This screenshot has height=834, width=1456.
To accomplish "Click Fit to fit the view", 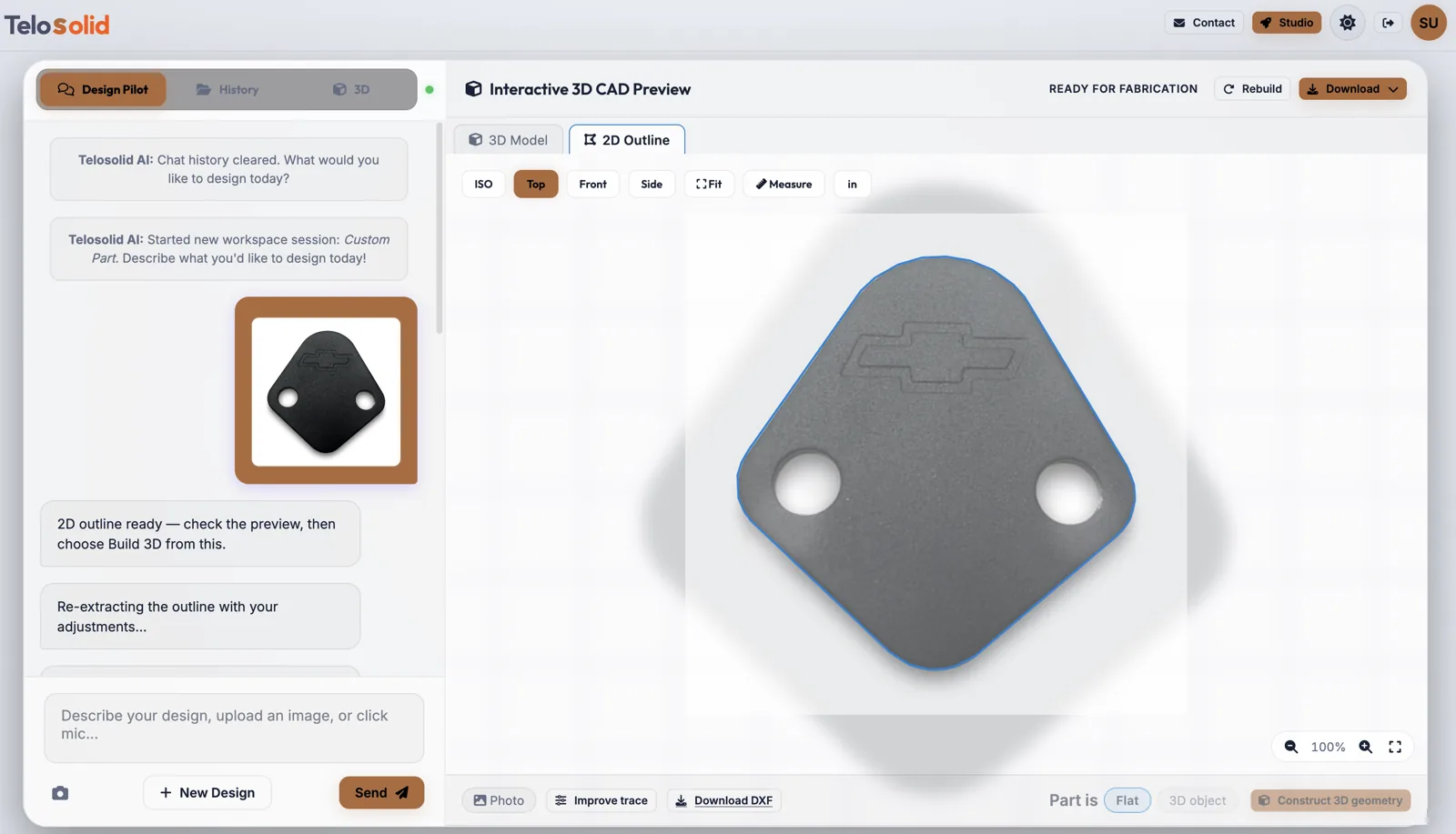I will [709, 184].
